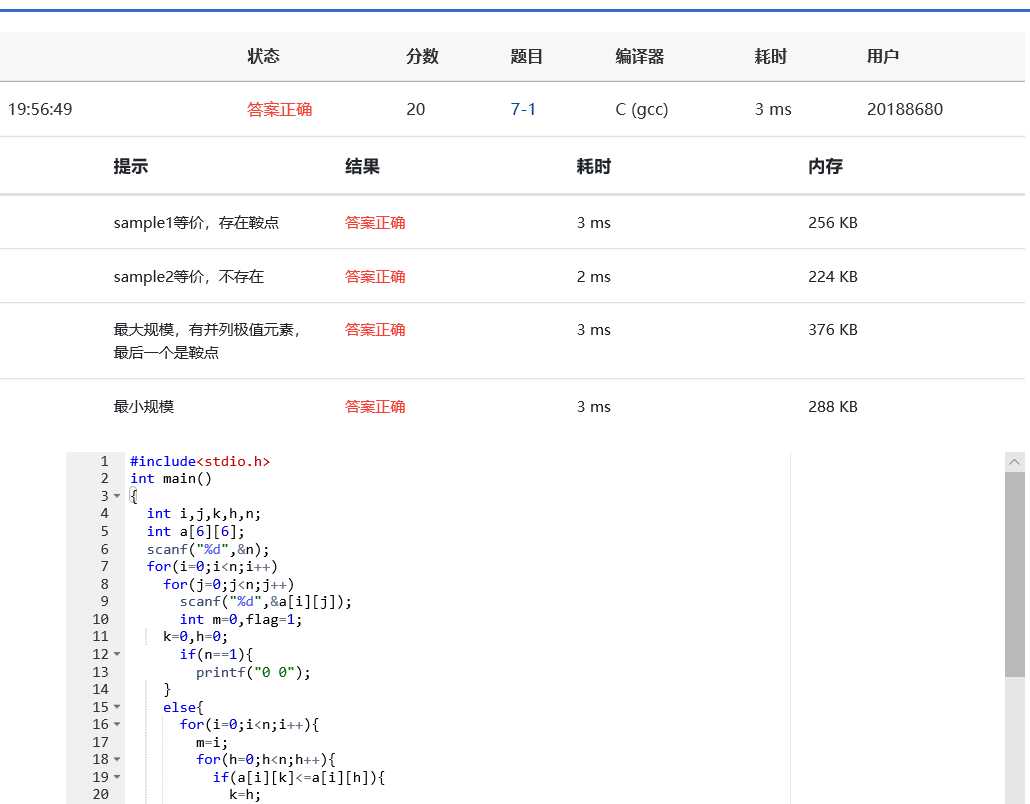
Task: Click memory value 224 KB
Action: [832, 277]
